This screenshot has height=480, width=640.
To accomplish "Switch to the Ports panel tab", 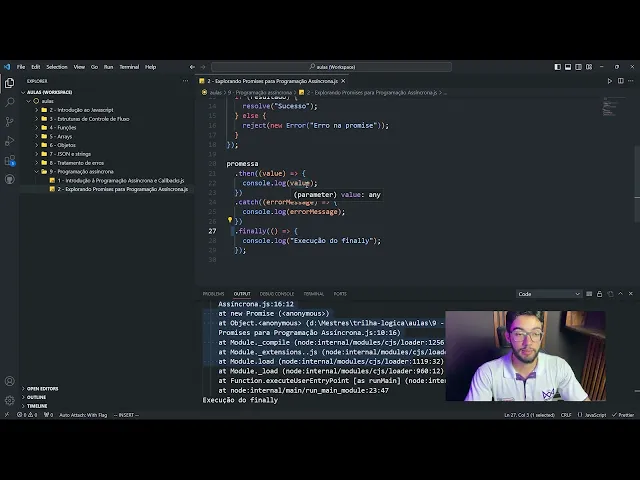I will (x=340, y=294).
